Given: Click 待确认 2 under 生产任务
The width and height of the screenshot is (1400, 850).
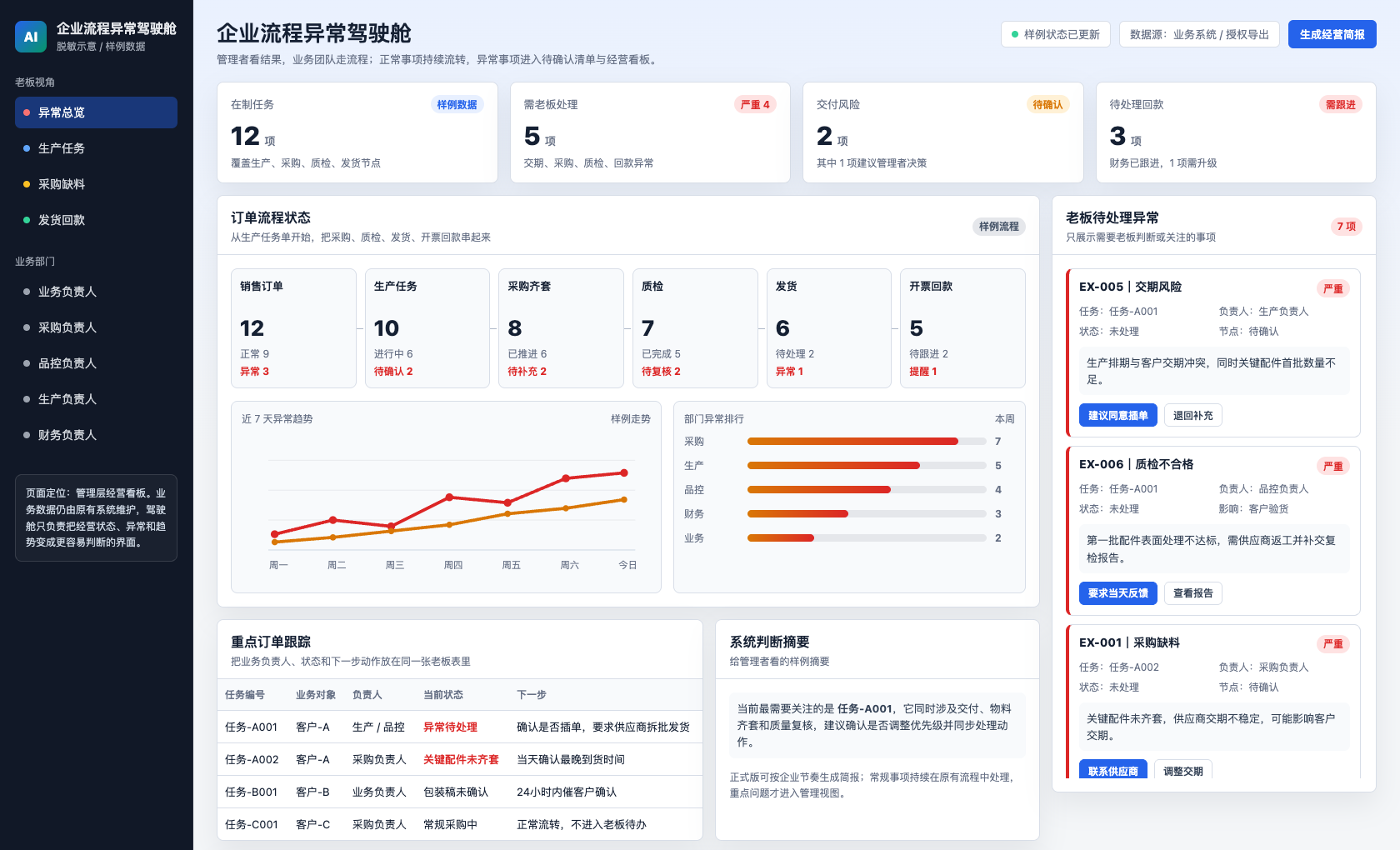Looking at the screenshot, I should coord(393,372).
